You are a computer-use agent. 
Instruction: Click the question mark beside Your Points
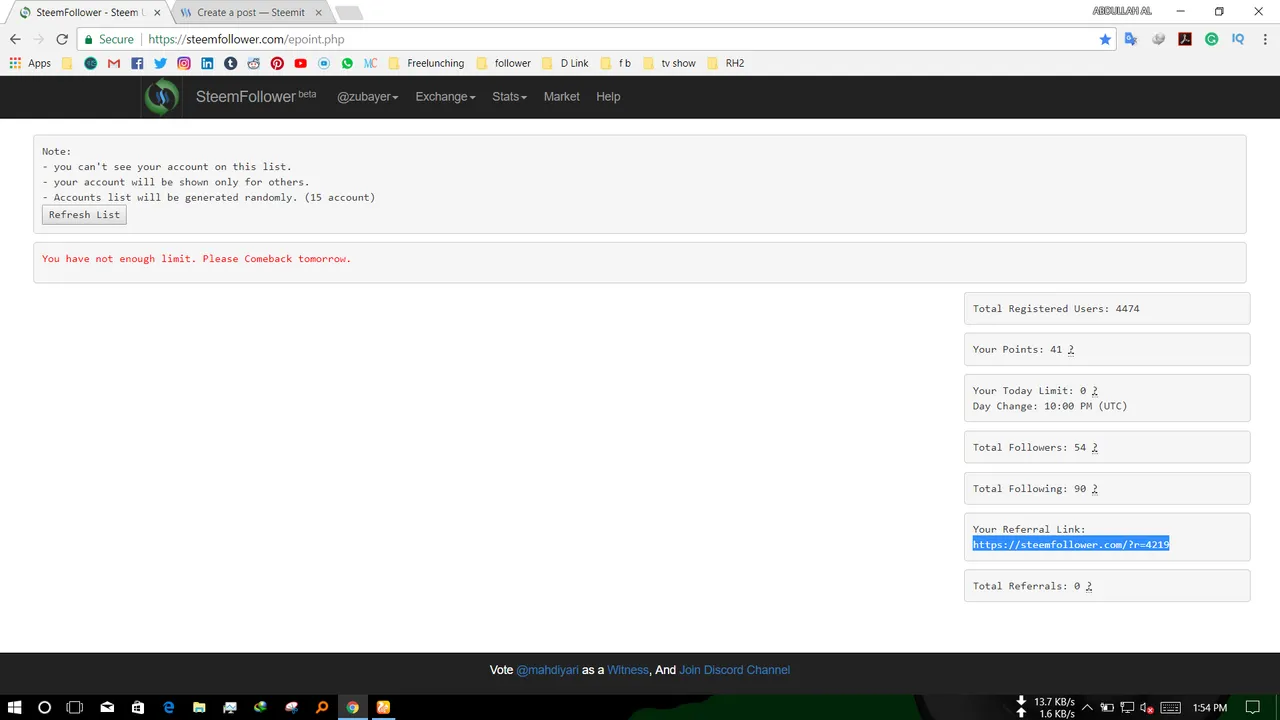point(1071,350)
